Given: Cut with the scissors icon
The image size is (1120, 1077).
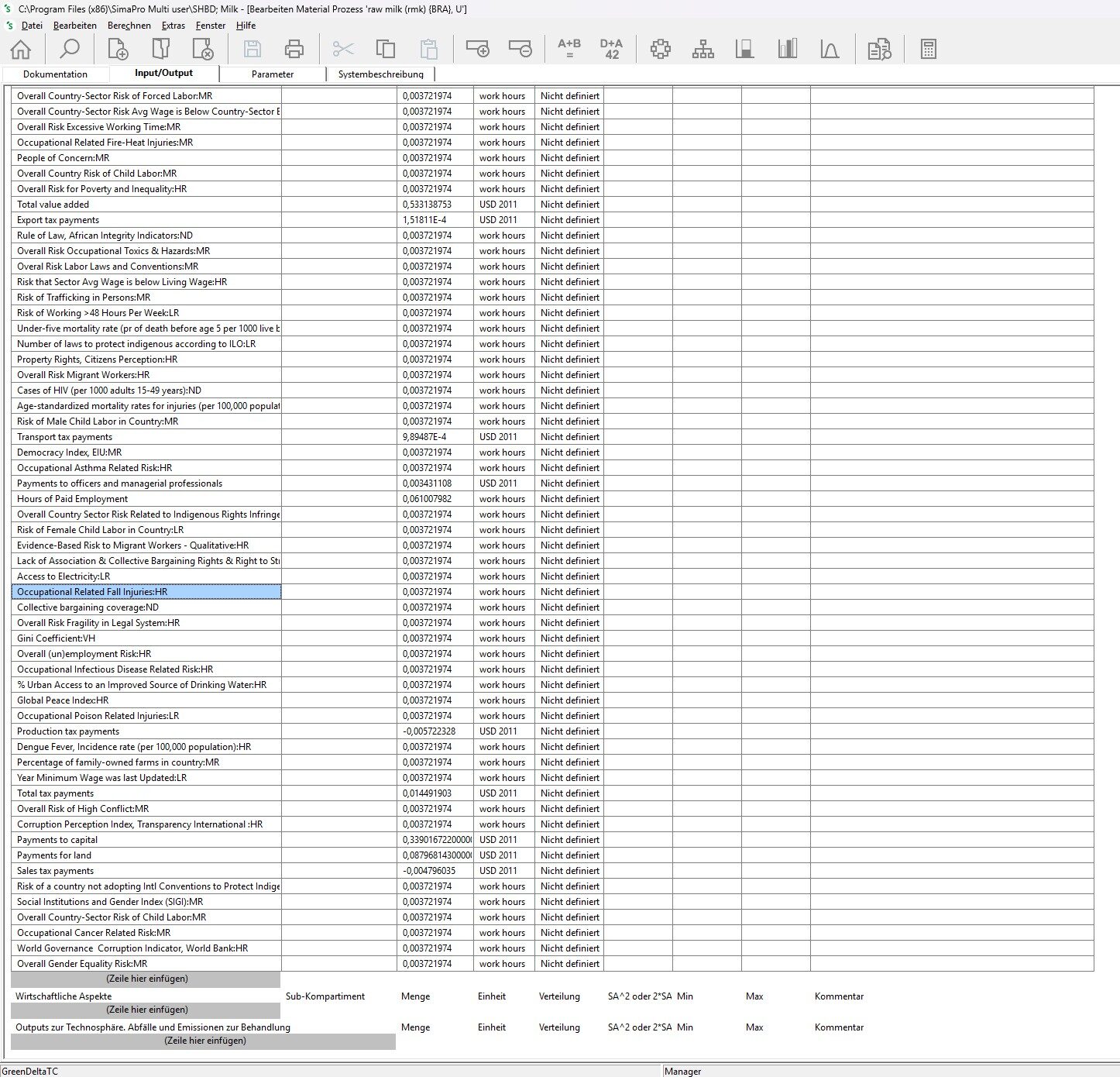Looking at the screenshot, I should (343, 49).
